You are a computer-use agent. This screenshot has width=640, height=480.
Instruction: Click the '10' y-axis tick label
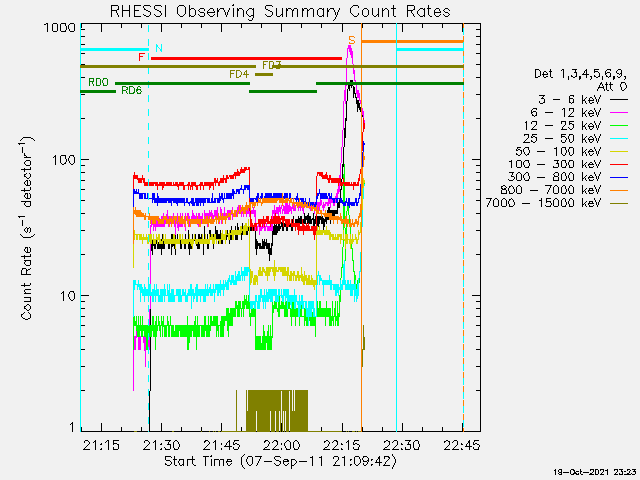click(69, 296)
